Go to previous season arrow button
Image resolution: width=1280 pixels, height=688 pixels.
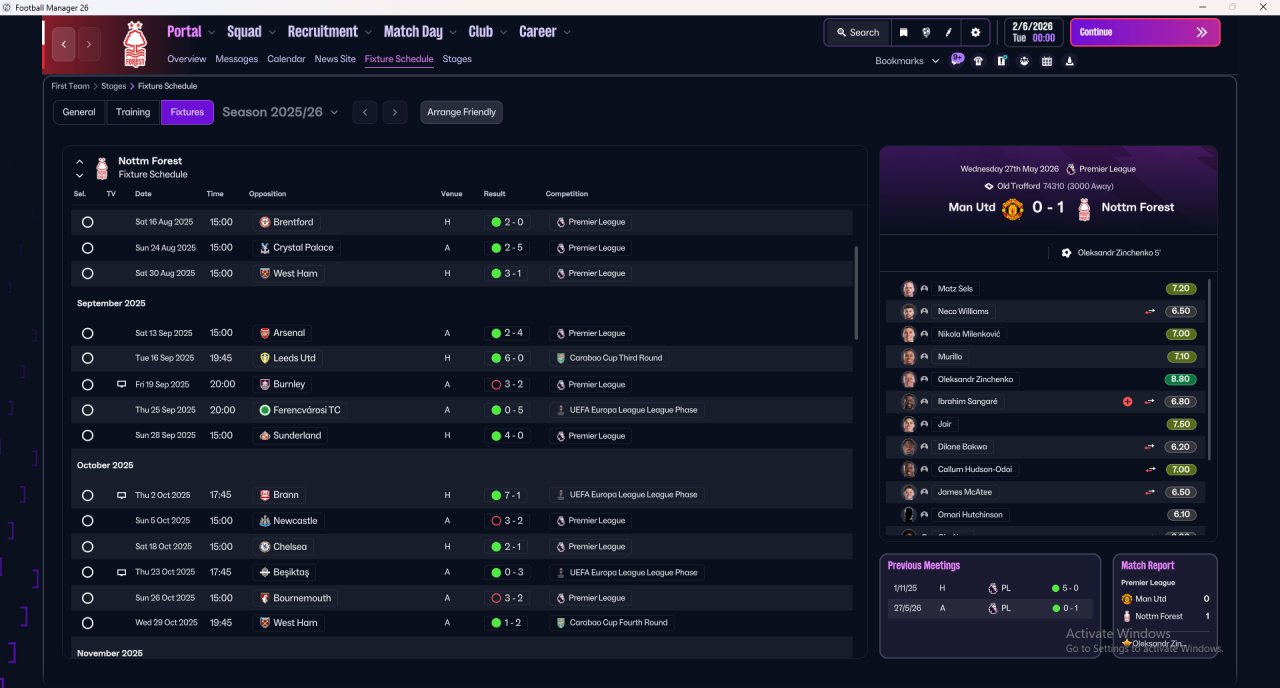pyautogui.click(x=365, y=112)
